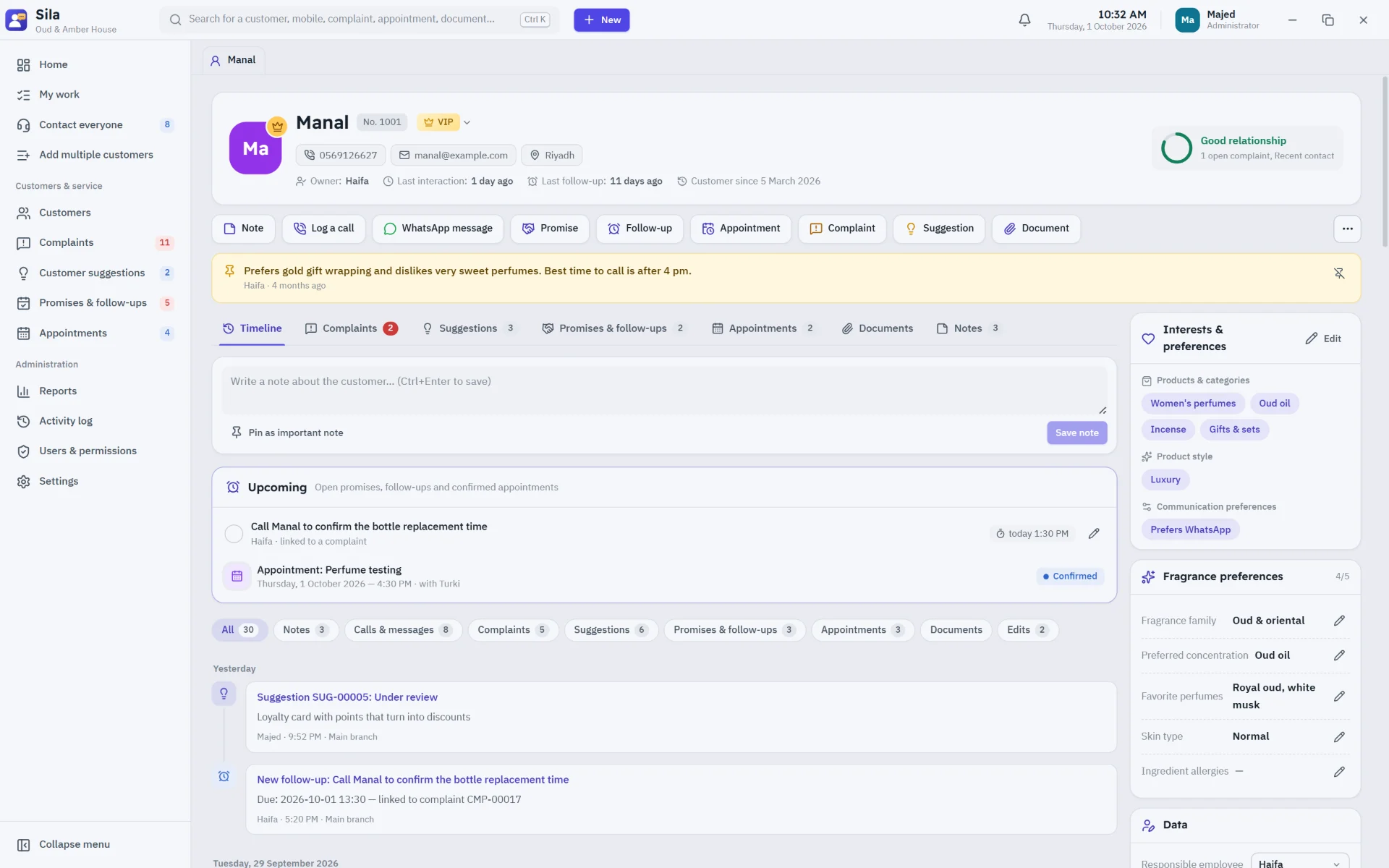Open the Majed administrator profile menu

click(x=1218, y=20)
